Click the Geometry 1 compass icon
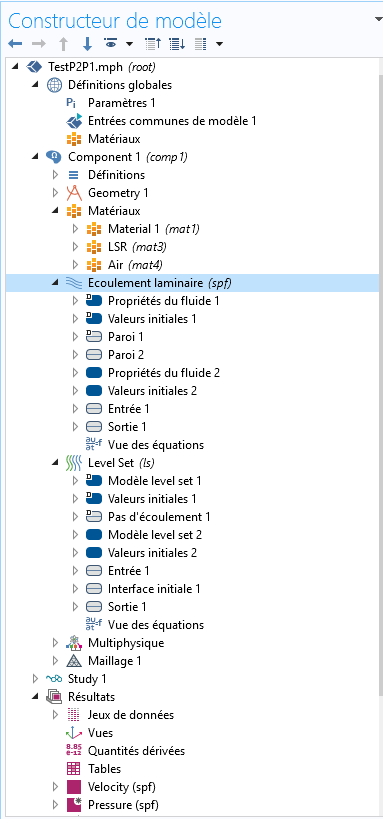This screenshot has height=819, width=383. [x=74, y=193]
